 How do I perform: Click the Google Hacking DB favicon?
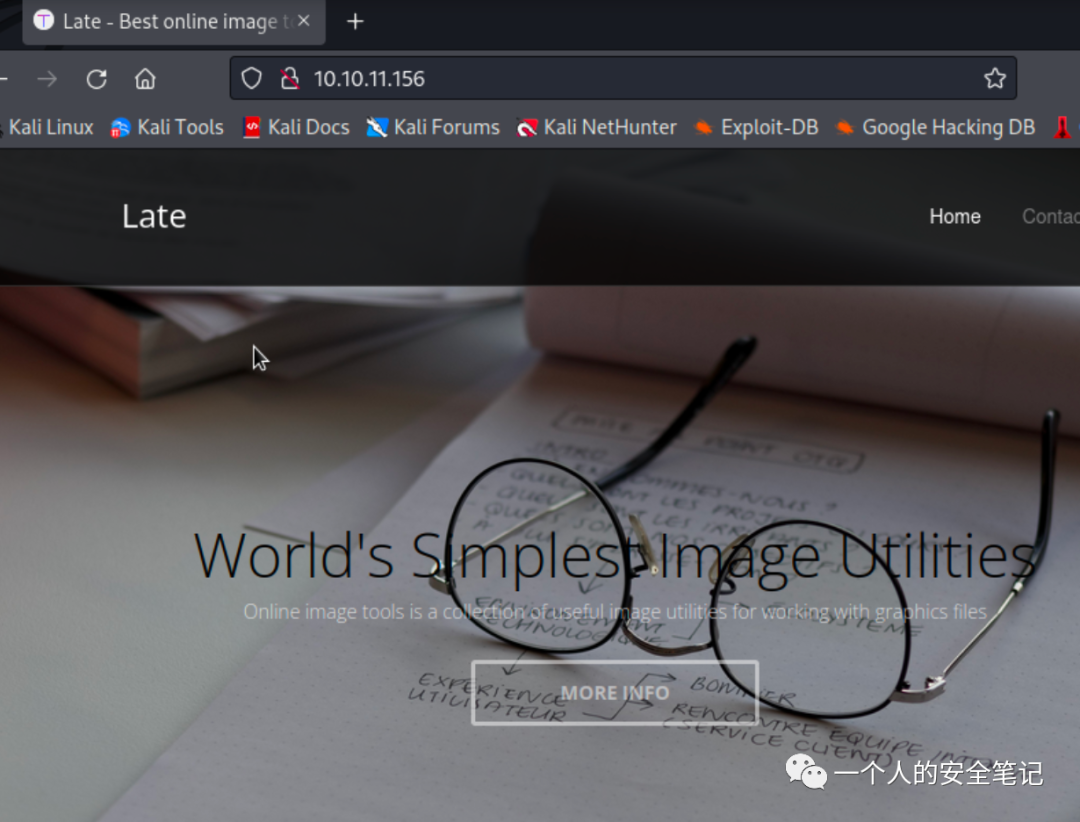(845, 128)
